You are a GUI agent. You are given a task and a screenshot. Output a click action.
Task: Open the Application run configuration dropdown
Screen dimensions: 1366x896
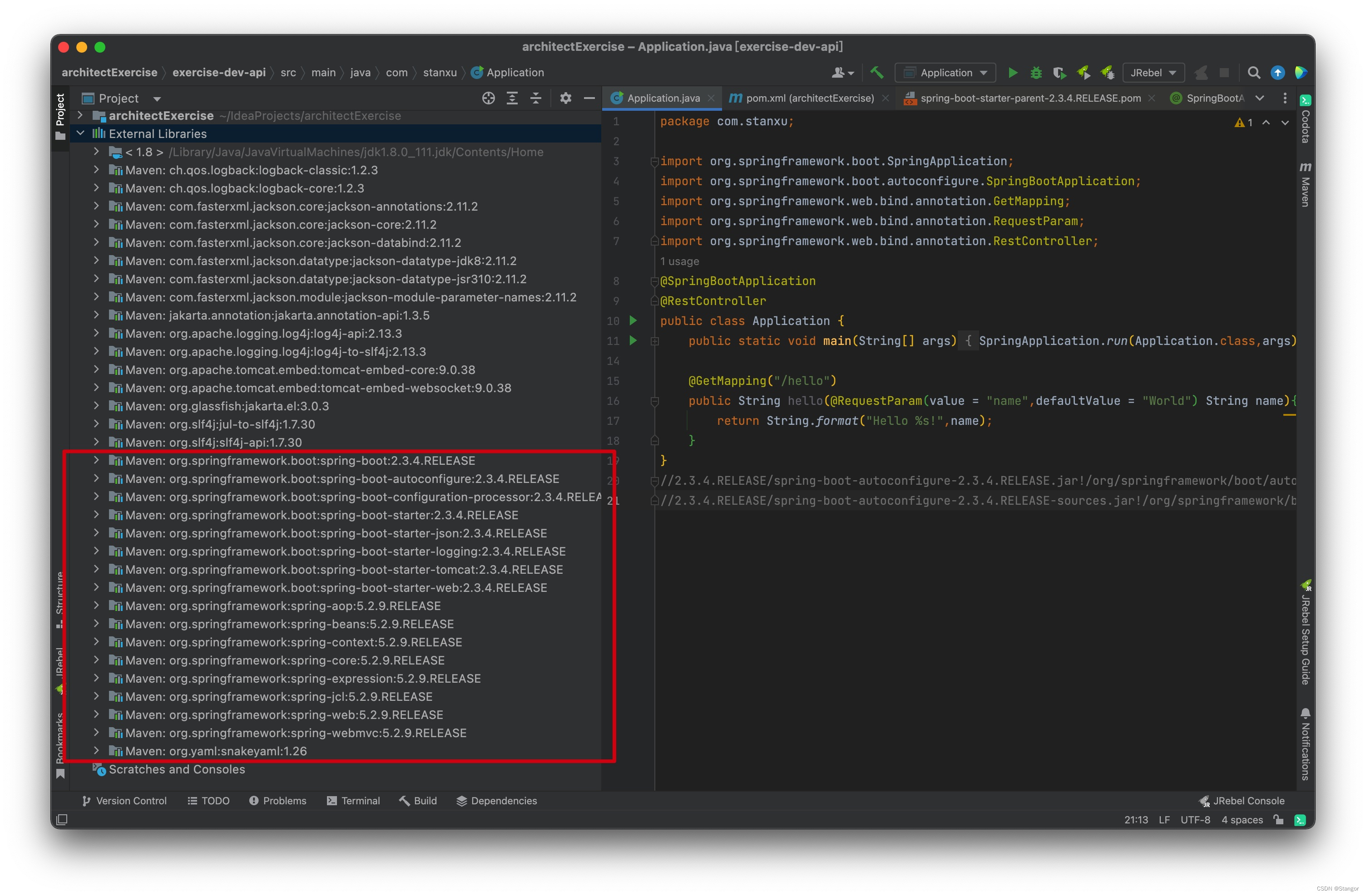pos(945,73)
